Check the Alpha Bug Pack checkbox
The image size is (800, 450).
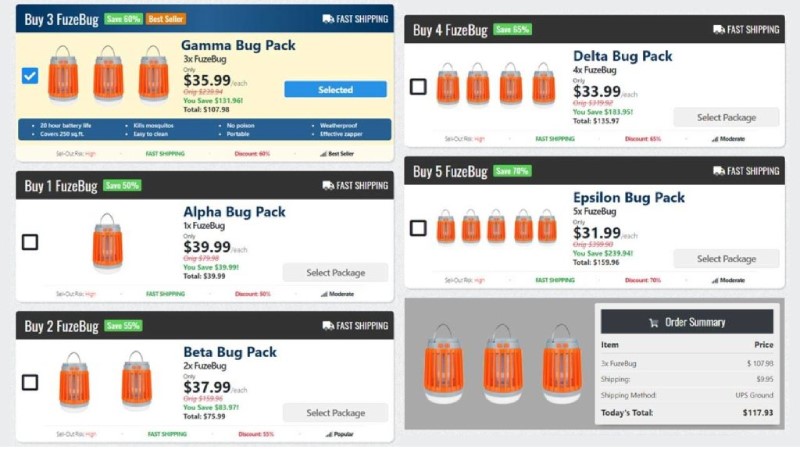pos(30,242)
